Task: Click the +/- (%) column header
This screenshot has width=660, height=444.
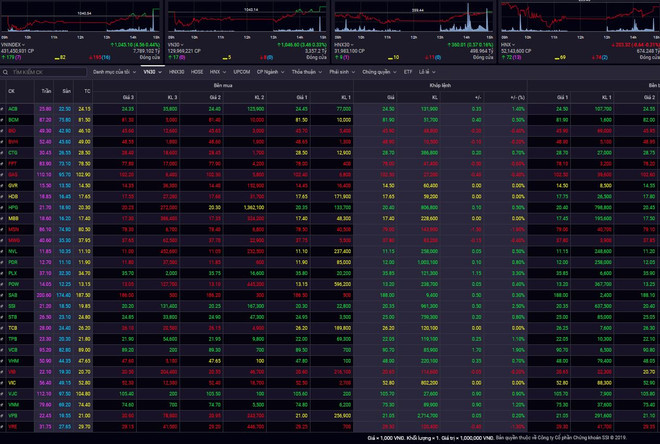Action: [519, 97]
